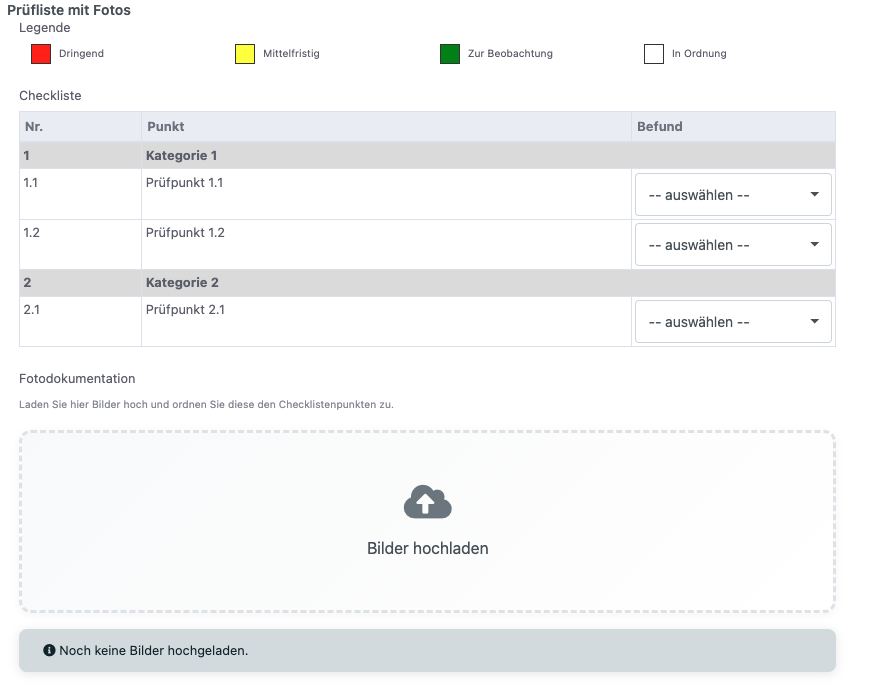
Task: Click the 'In Ordnung' legend label
Action: [x=699, y=54]
